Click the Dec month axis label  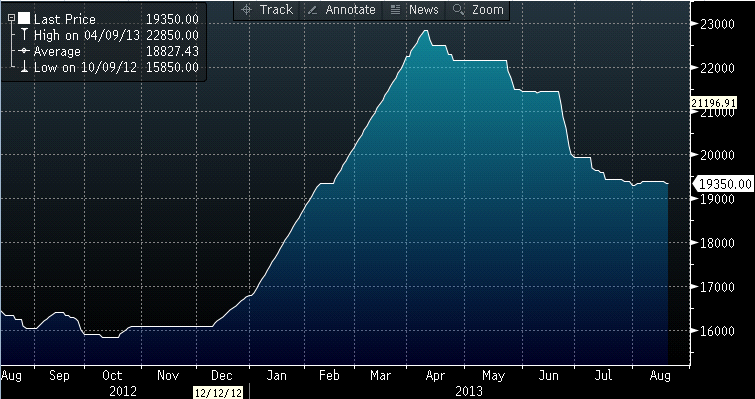tap(222, 375)
